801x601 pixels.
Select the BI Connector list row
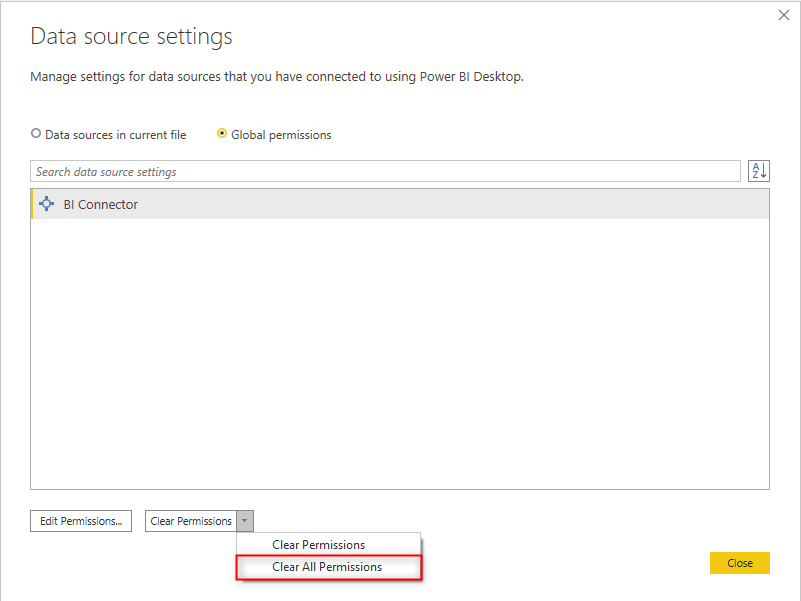pos(400,204)
